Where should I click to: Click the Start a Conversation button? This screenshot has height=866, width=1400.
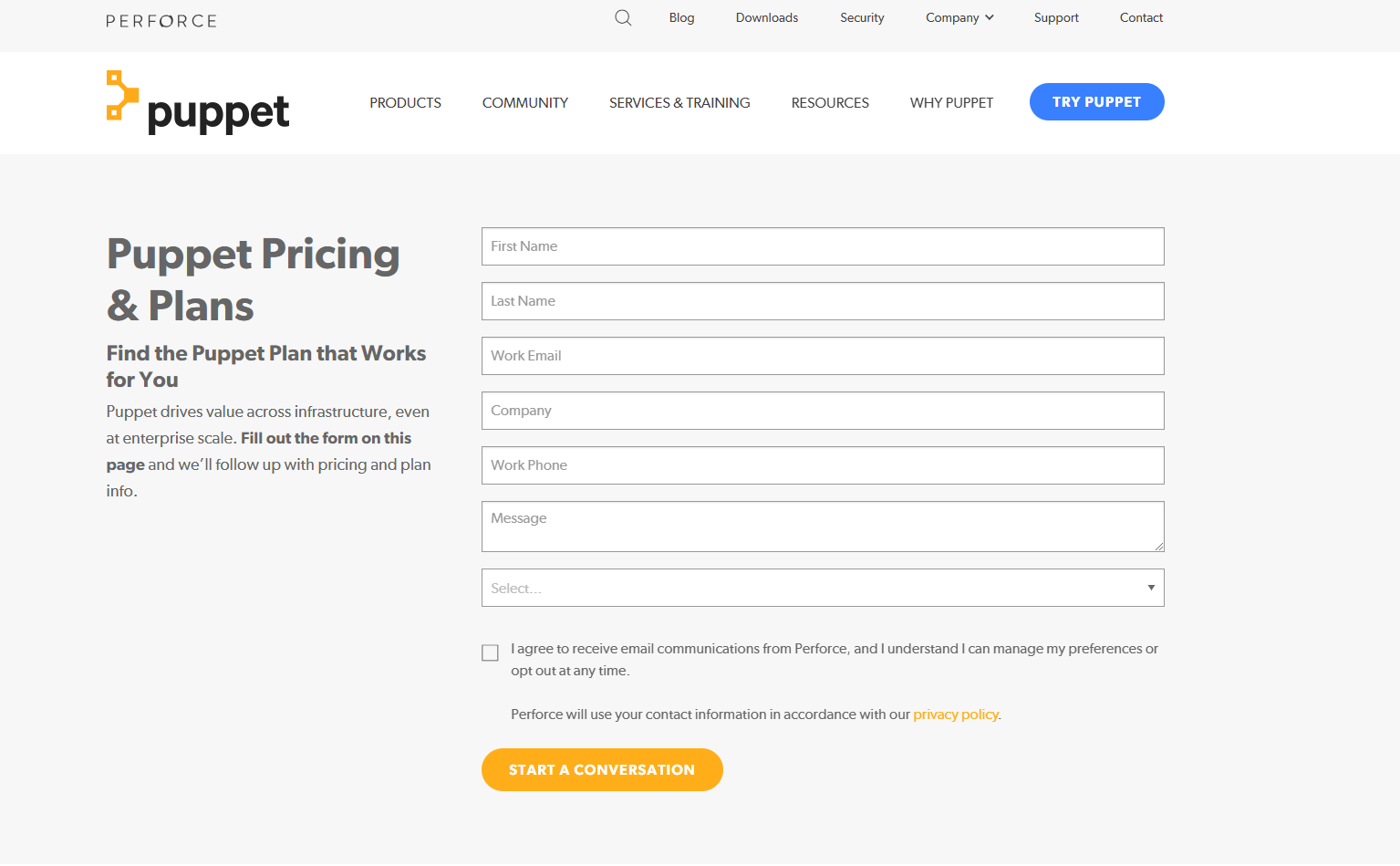coord(601,769)
